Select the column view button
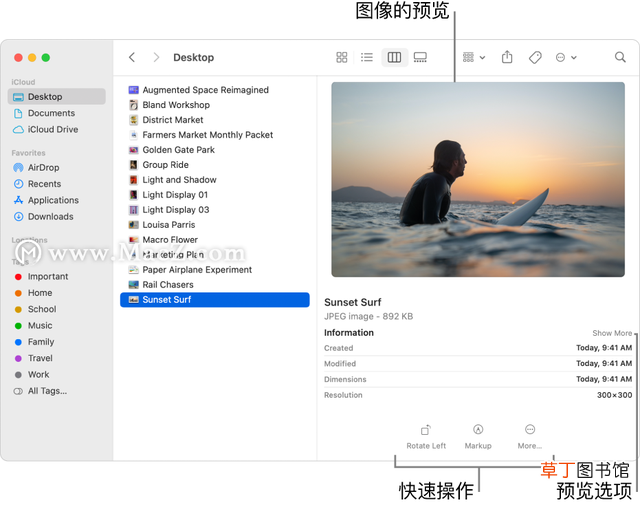 (x=394, y=57)
